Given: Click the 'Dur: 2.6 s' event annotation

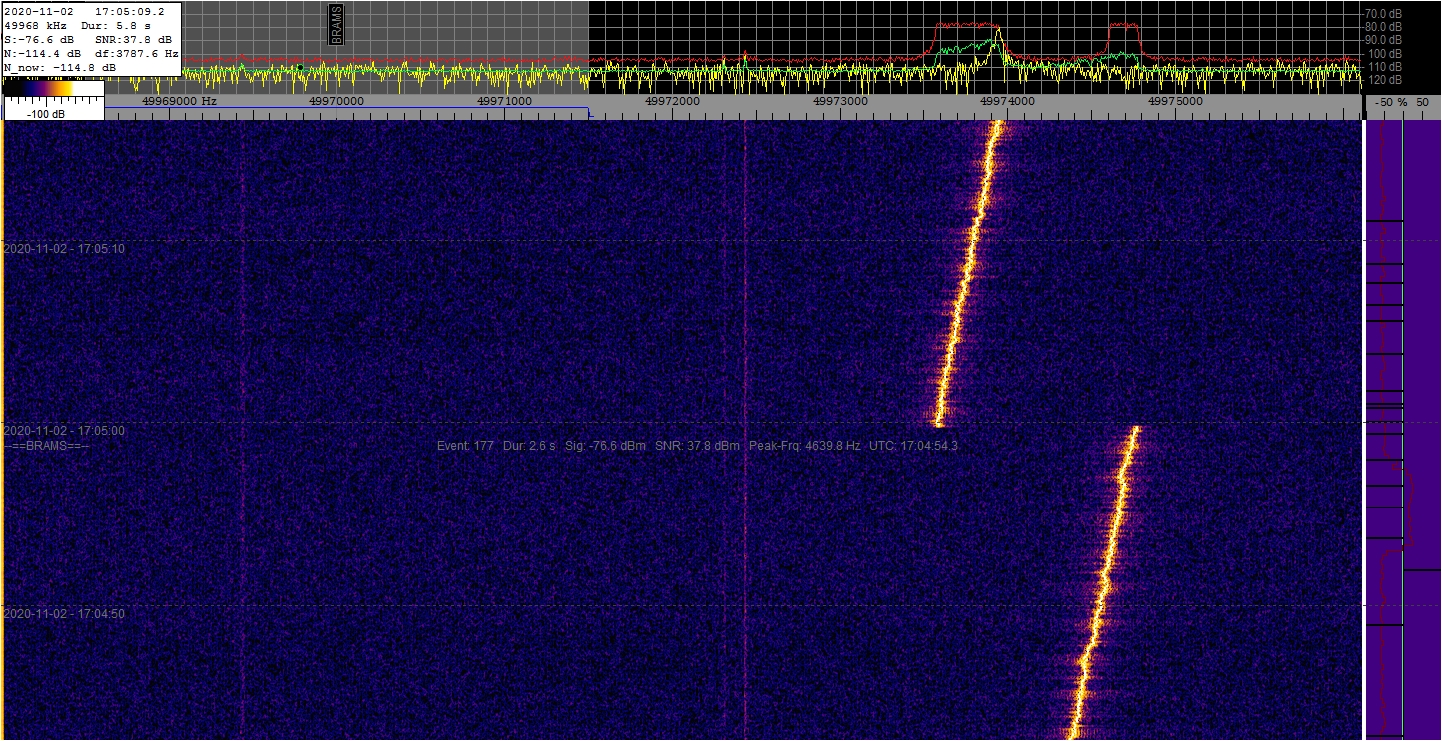Looking at the screenshot, I should click(x=529, y=445).
